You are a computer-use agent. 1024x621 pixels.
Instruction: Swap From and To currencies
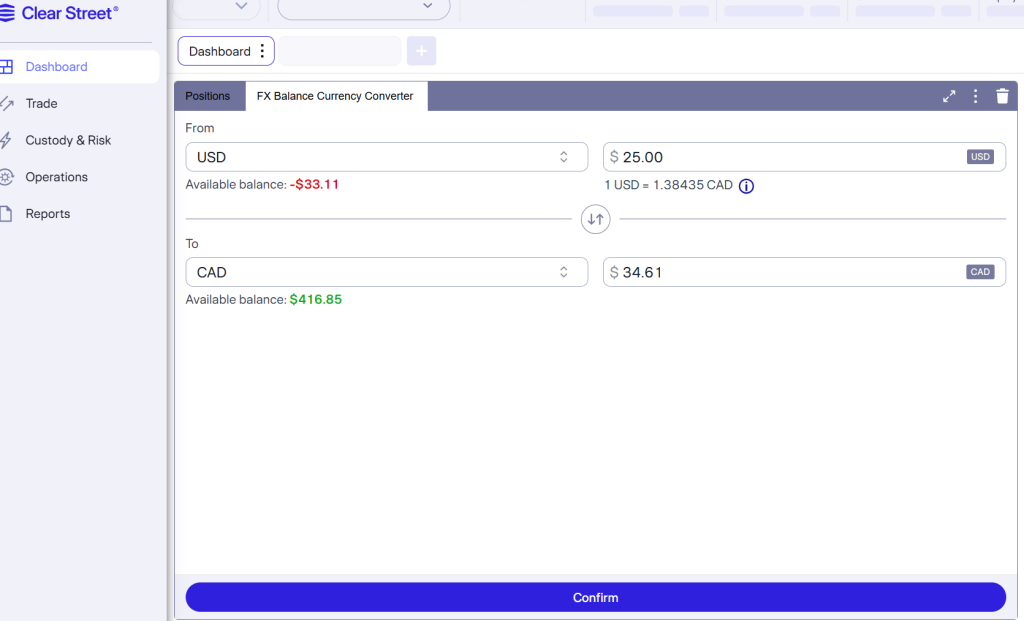click(x=596, y=219)
